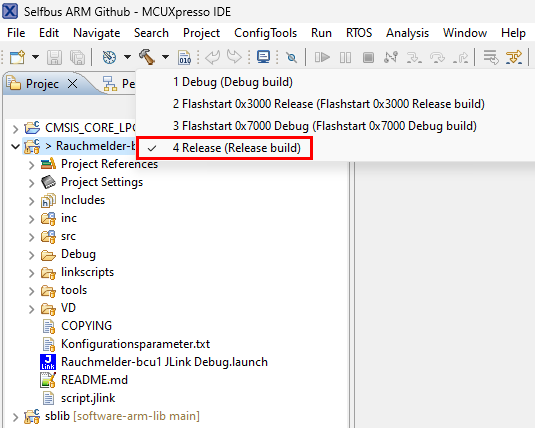Image resolution: width=535 pixels, height=428 pixels.
Task: Click the Step Into icon
Action: click(414, 57)
